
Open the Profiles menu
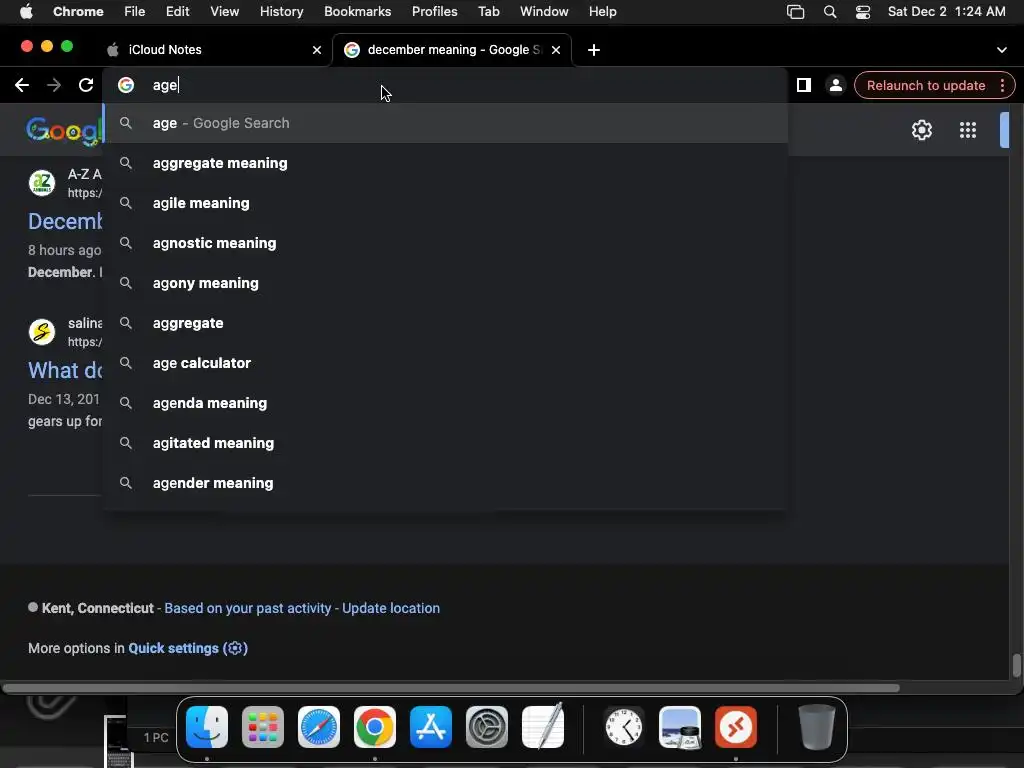pyautogui.click(x=434, y=12)
